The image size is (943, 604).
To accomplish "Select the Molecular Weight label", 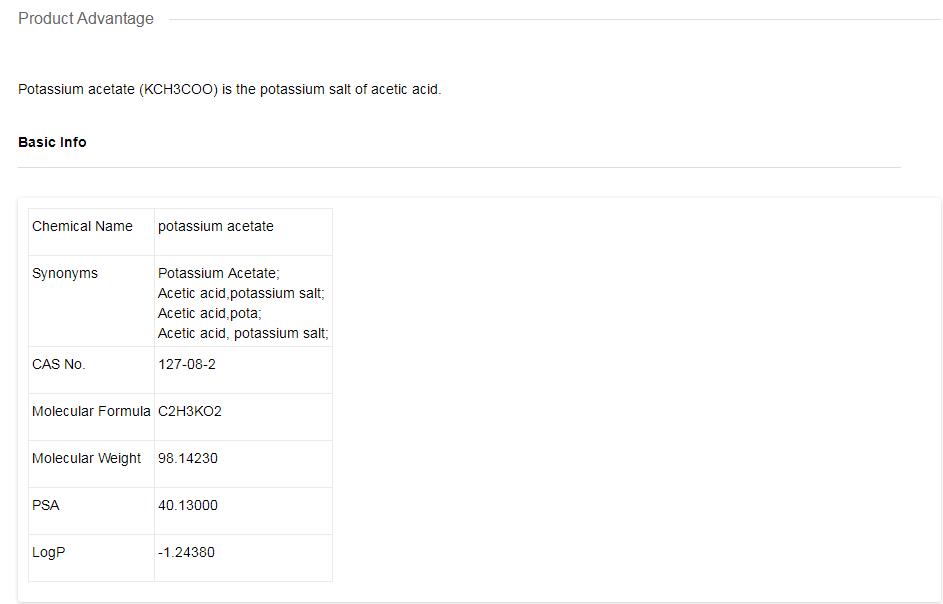I will (x=87, y=458).
